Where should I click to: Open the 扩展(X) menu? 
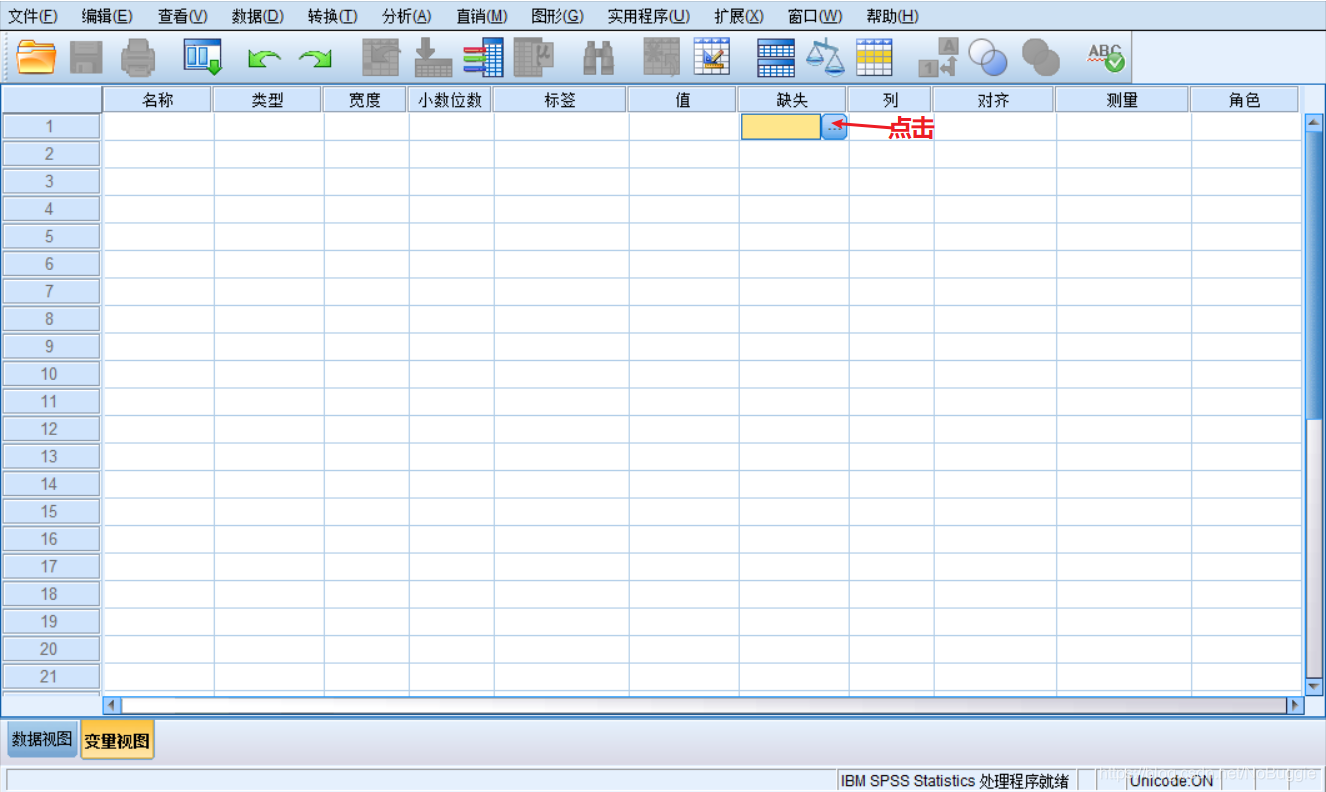pos(739,16)
